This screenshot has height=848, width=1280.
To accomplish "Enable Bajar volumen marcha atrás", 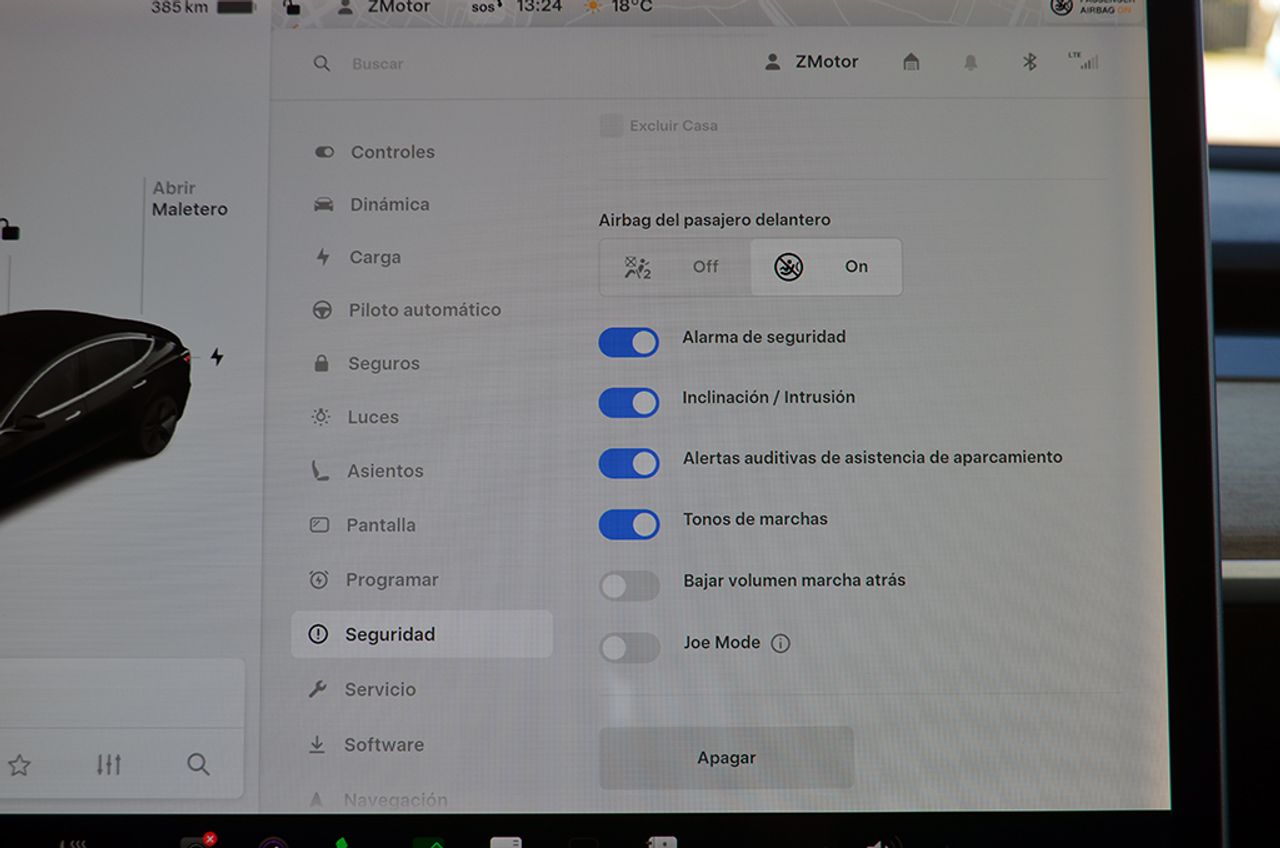I will [x=629, y=586].
